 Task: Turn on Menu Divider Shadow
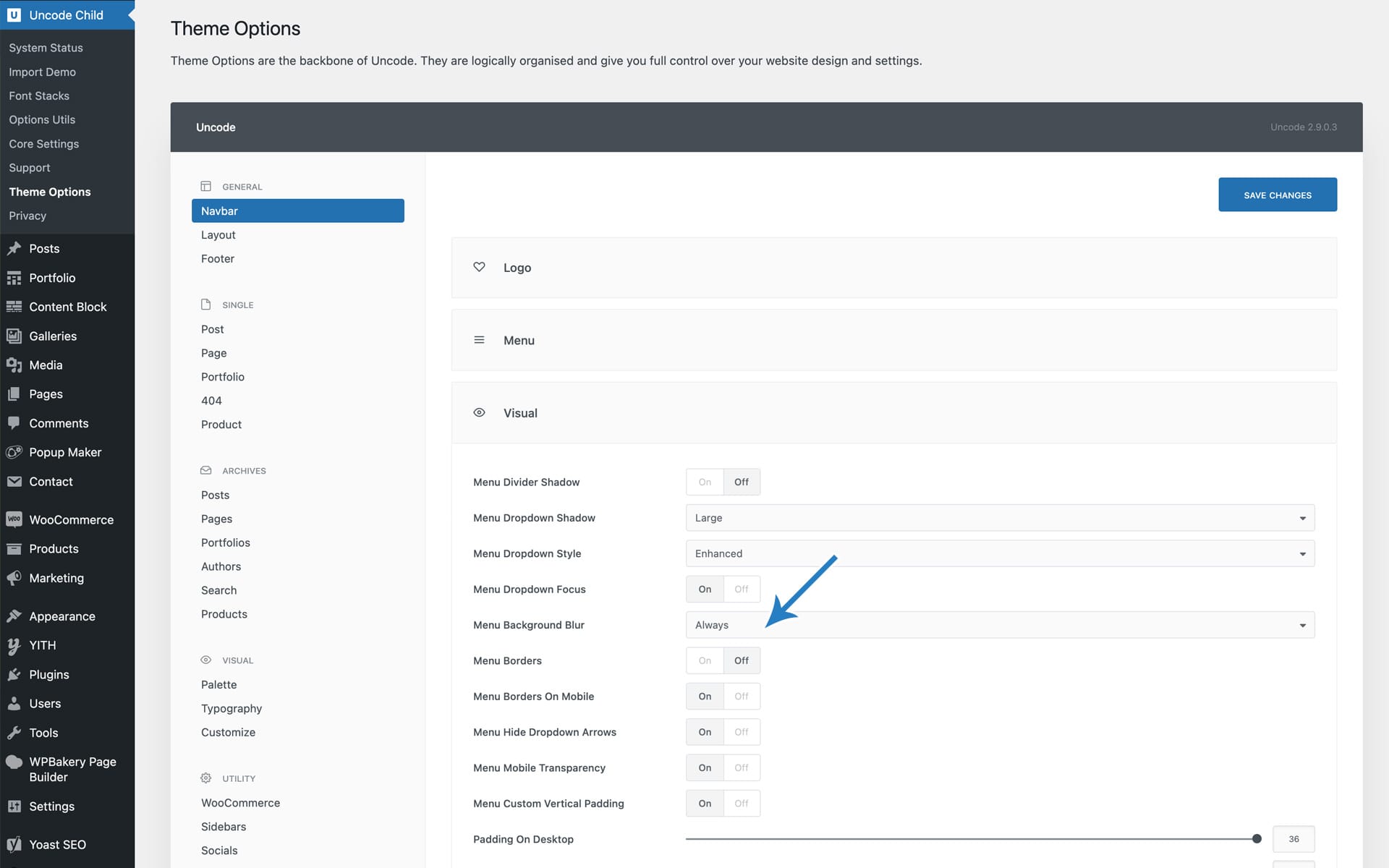pyautogui.click(x=705, y=482)
